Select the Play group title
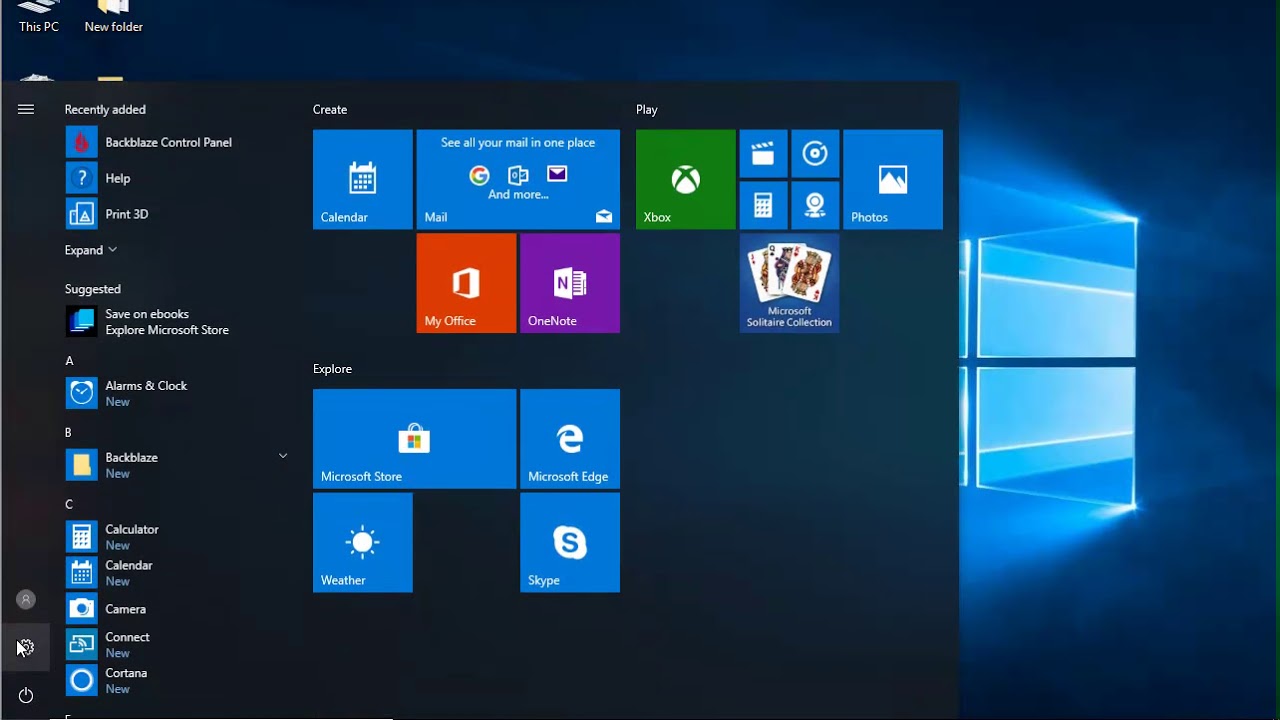Viewport: 1280px width, 720px height. (647, 109)
